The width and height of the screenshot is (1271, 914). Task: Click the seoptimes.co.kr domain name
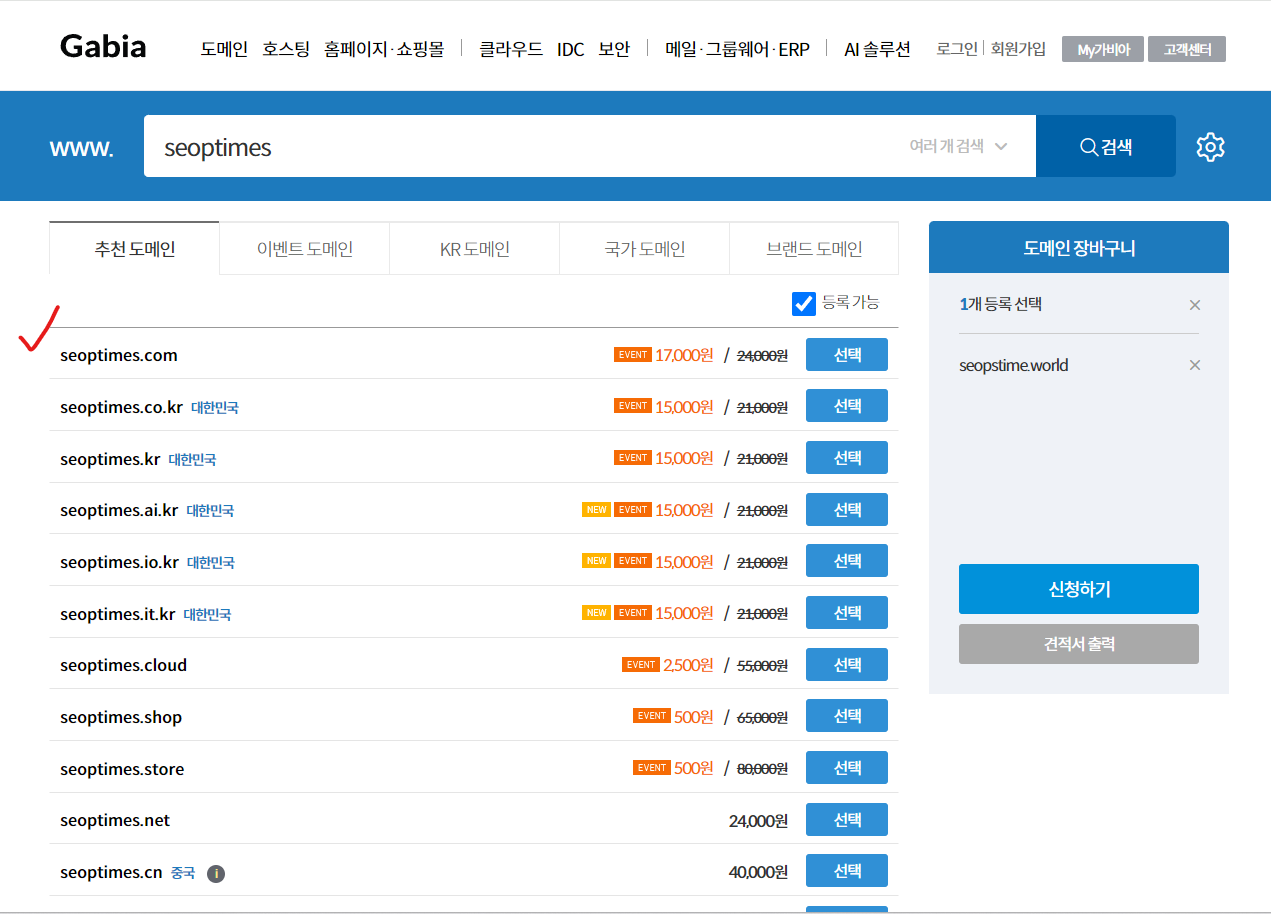121,407
